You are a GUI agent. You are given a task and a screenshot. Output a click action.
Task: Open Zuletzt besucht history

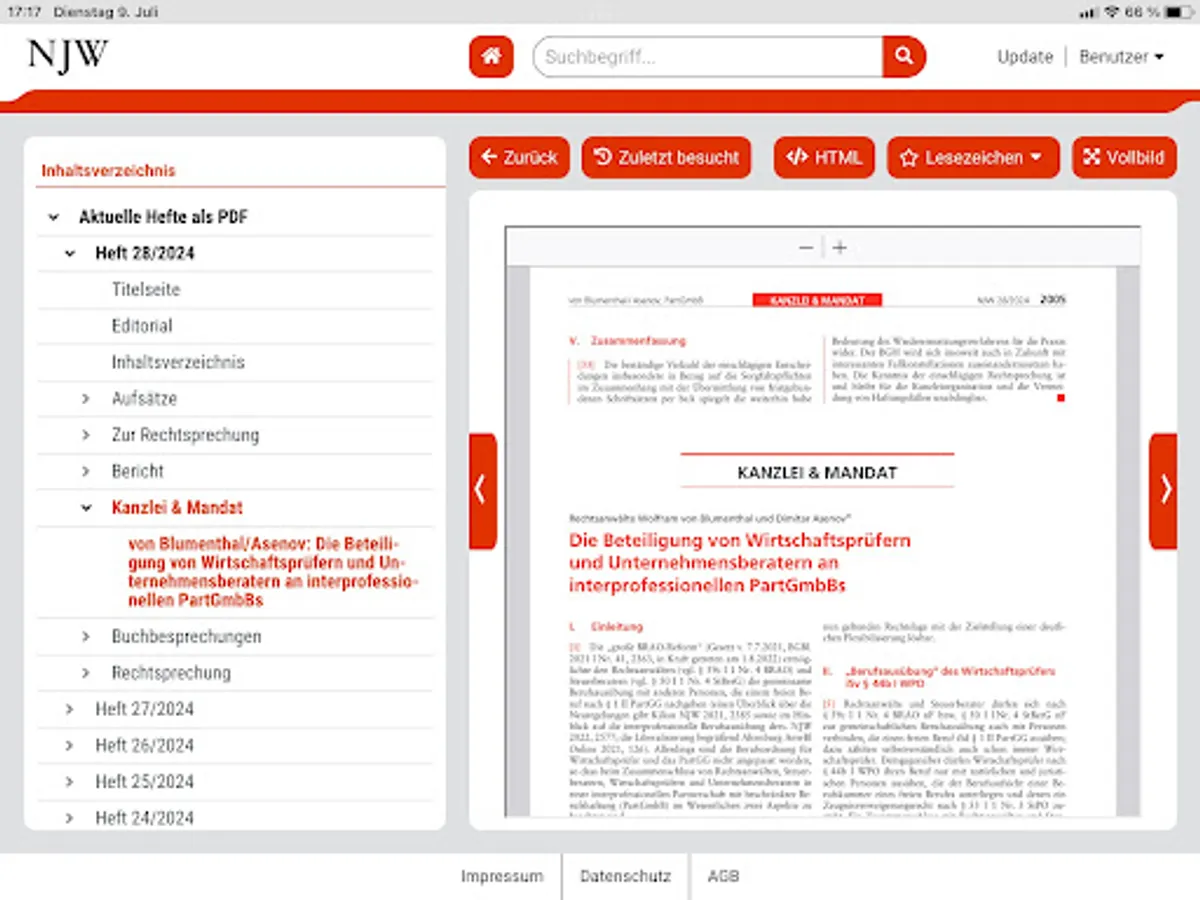tap(665, 157)
